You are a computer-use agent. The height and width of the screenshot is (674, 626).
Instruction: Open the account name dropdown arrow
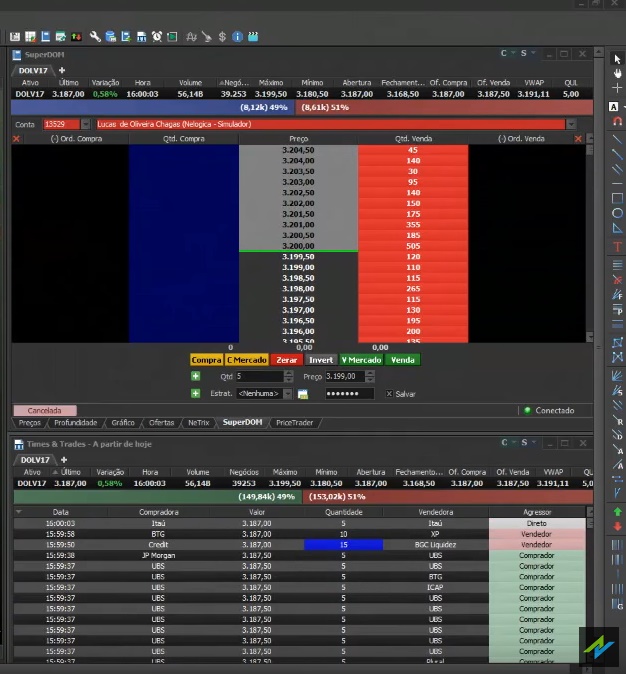pos(571,124)
